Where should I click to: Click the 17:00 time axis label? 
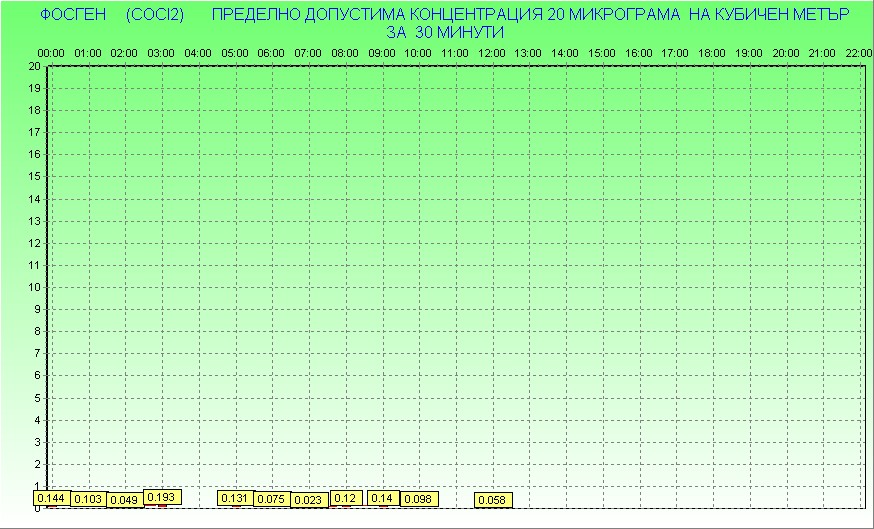coord(675,53)
